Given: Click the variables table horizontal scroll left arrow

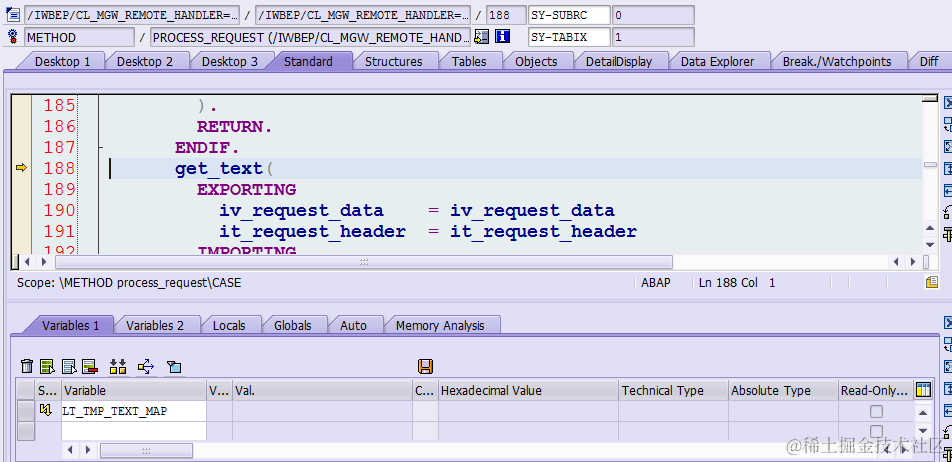Looking at the screenshot, I should pos(71,450).
